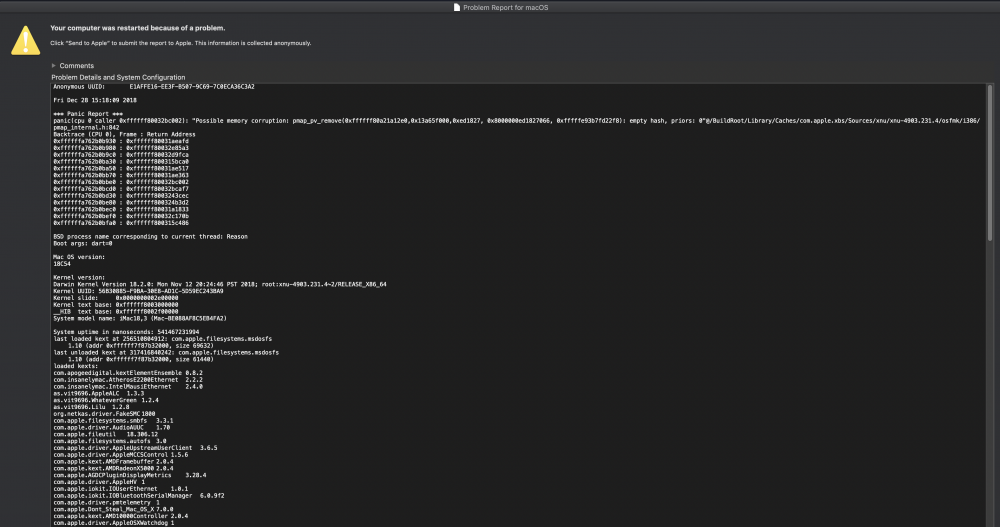Click backtrace line '0xffffffa762b0bbe0'
This screenshot has height=527, width=1000.
[121, 182]
